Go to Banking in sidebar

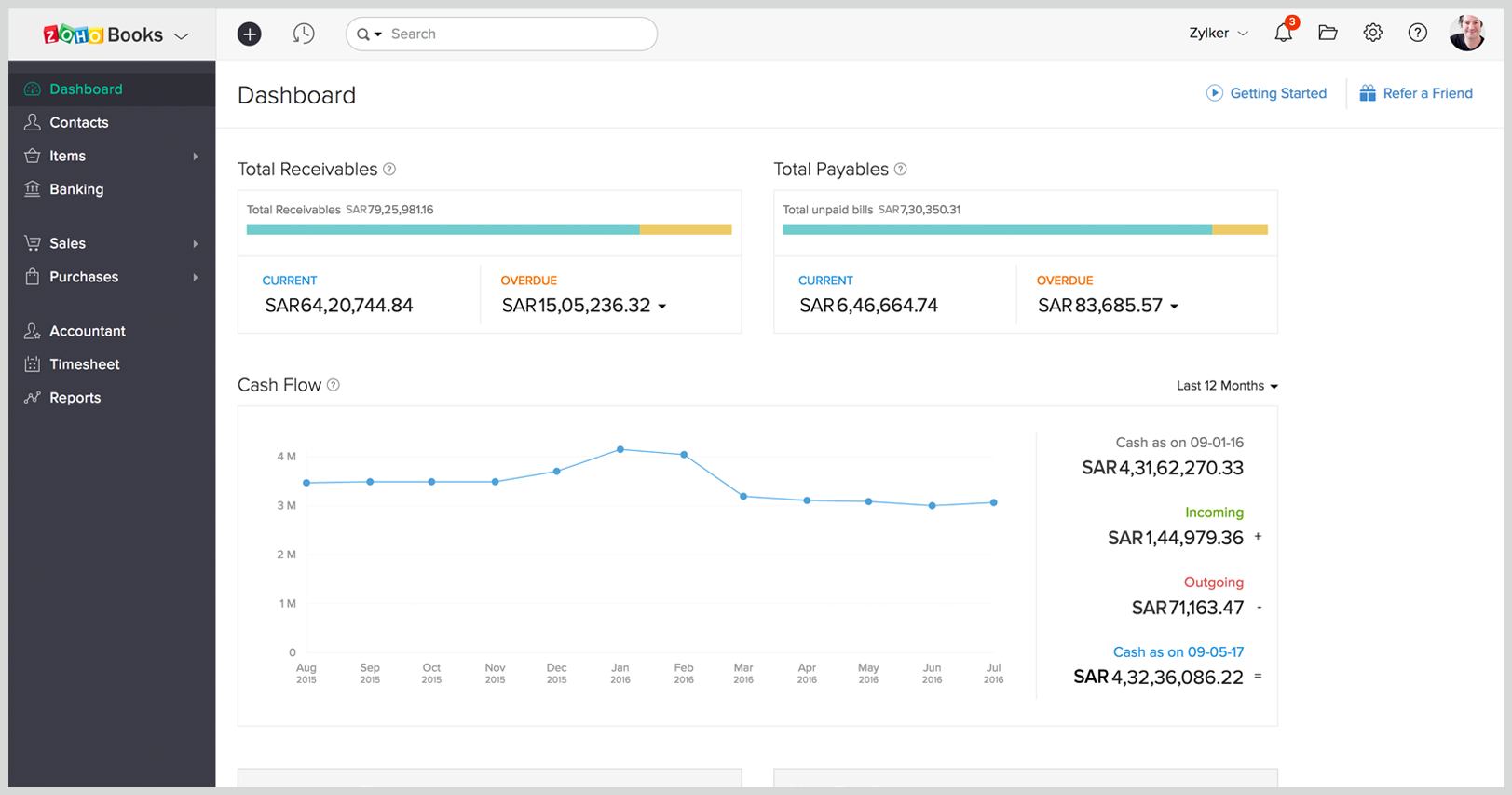click(x=76, y=189)
